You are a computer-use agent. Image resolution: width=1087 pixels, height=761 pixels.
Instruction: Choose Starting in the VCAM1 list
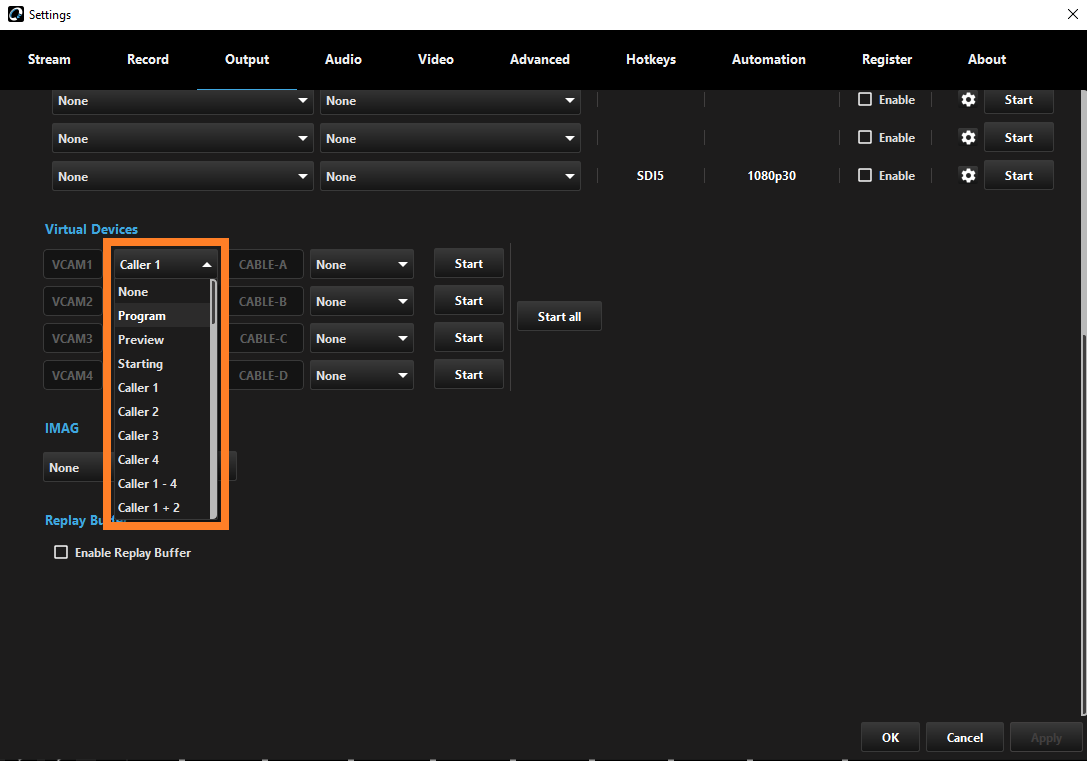(x=162, y=364)
